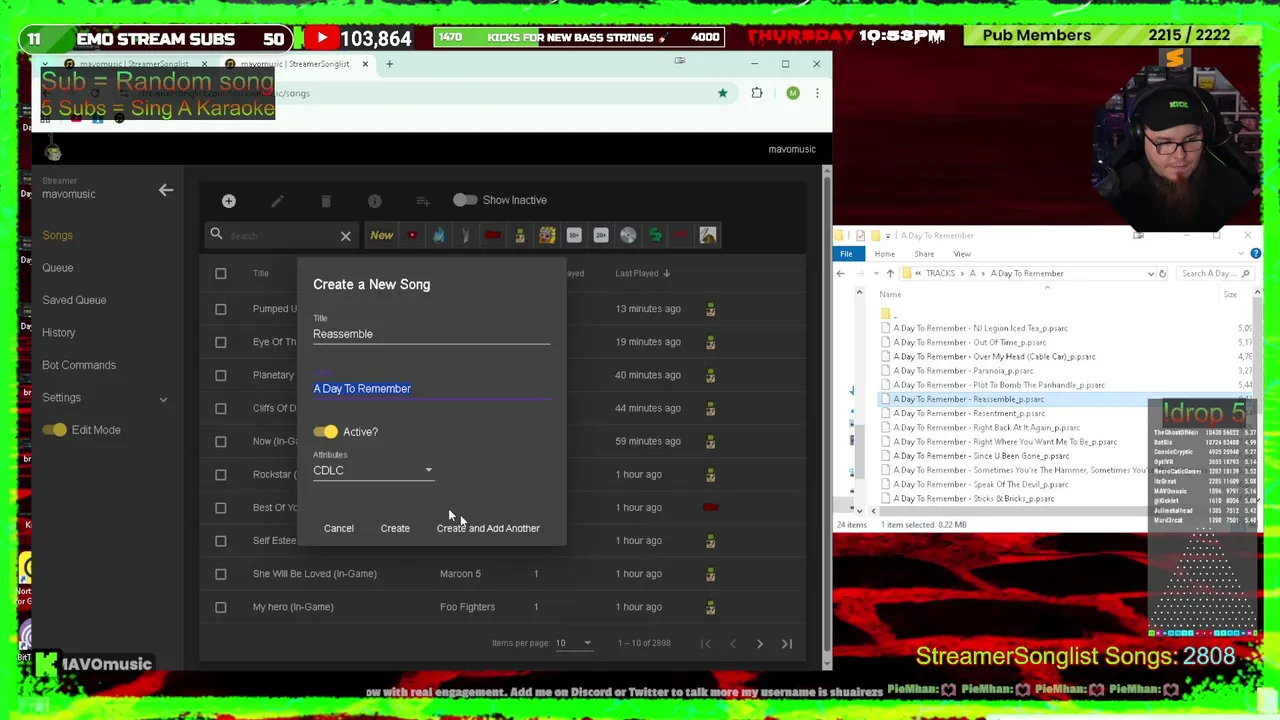
Task: Click the Create button
Action: coord(395,528)
